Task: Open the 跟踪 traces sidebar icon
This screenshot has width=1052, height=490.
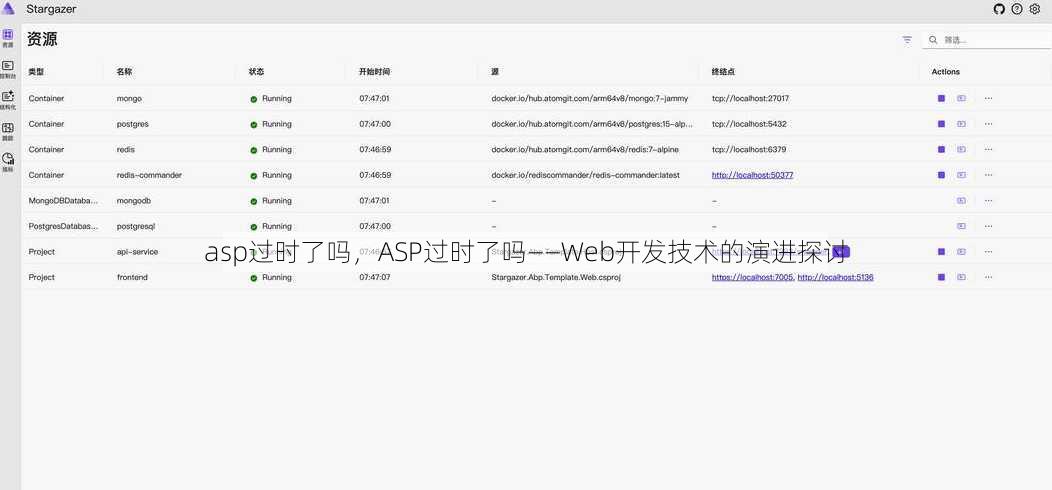Action: click(x=8, y=131)
